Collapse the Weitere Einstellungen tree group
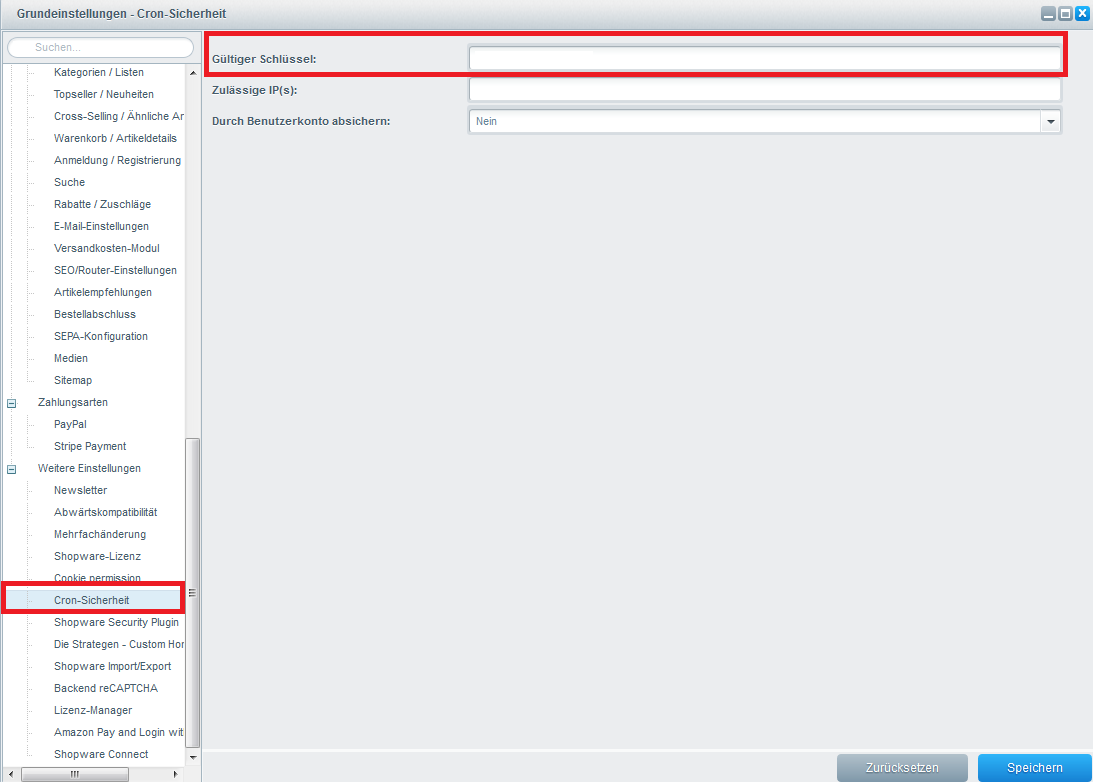Image resolution: width=1093 pixels, height=782 pixels. [11, 469]
